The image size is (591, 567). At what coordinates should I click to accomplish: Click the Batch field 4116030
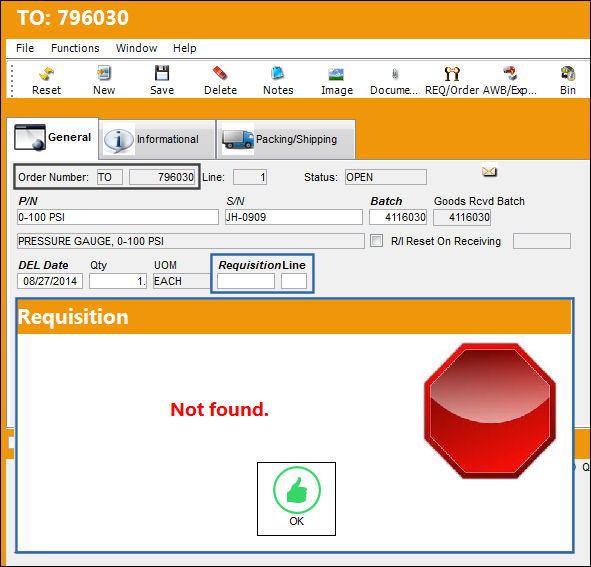tap(398, 217)
